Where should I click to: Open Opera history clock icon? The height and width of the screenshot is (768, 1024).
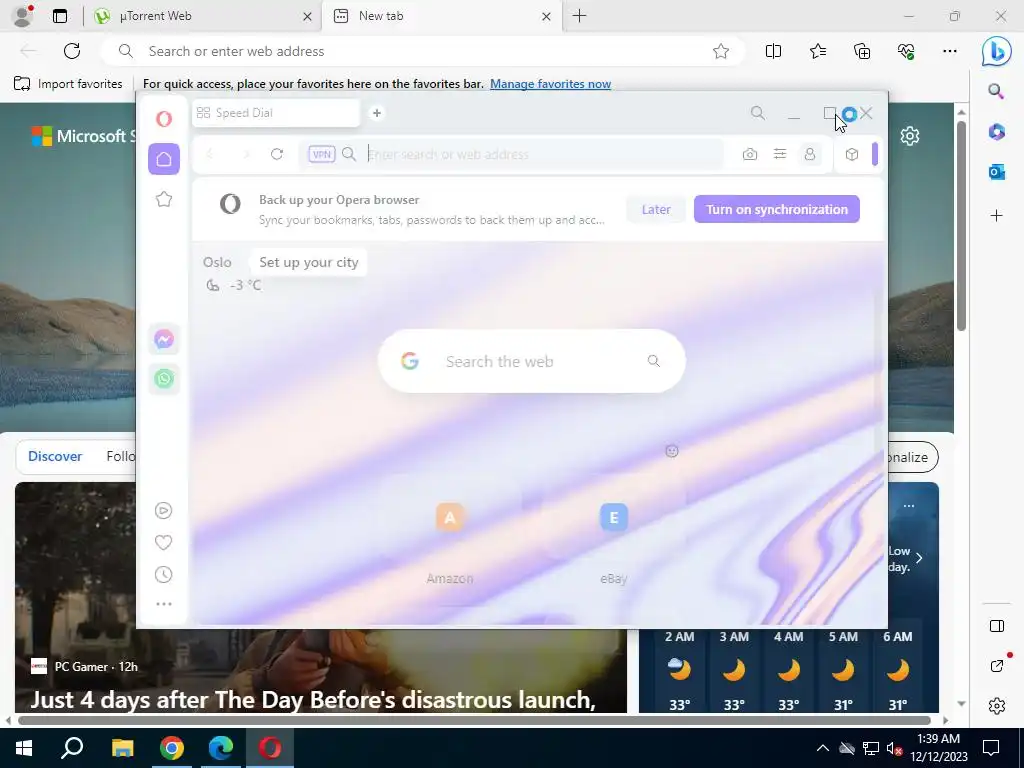tap(163, 575)
